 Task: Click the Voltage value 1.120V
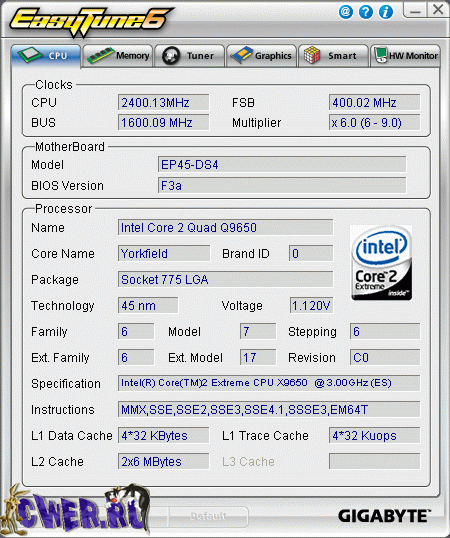311,305
